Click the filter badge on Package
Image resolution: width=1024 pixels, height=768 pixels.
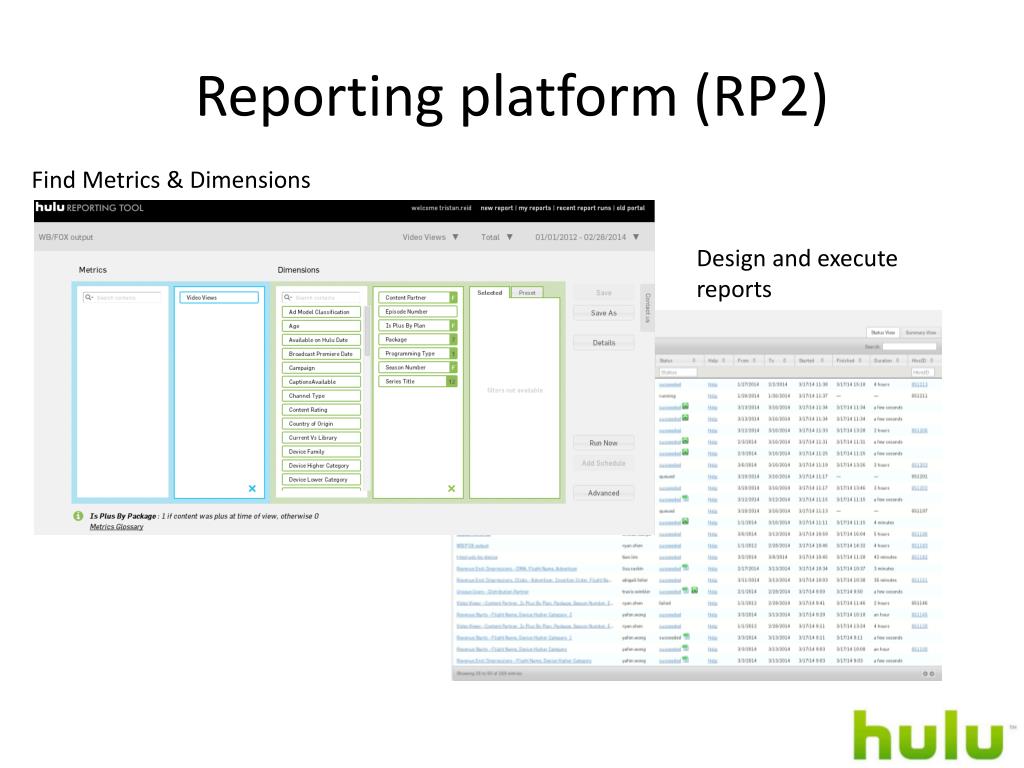tap(453, 340)
